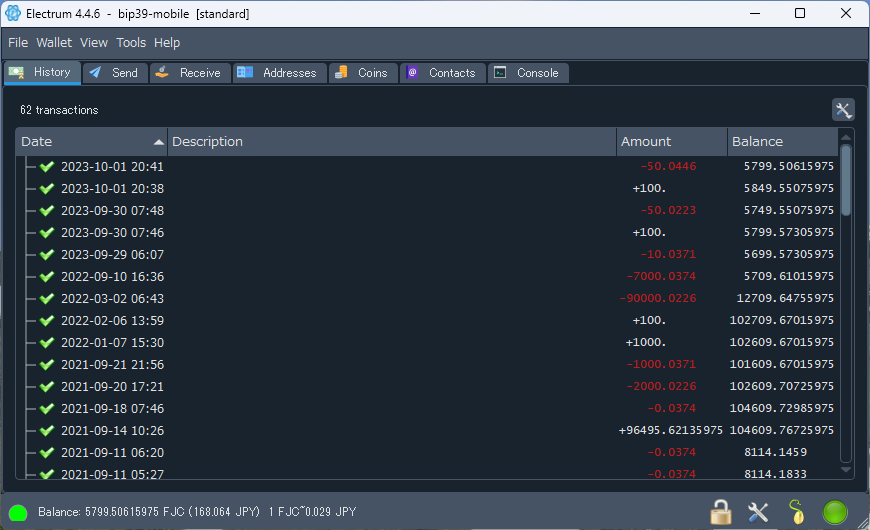Select the transaction dated 2022-09-10 16:36

click(427, 276)
